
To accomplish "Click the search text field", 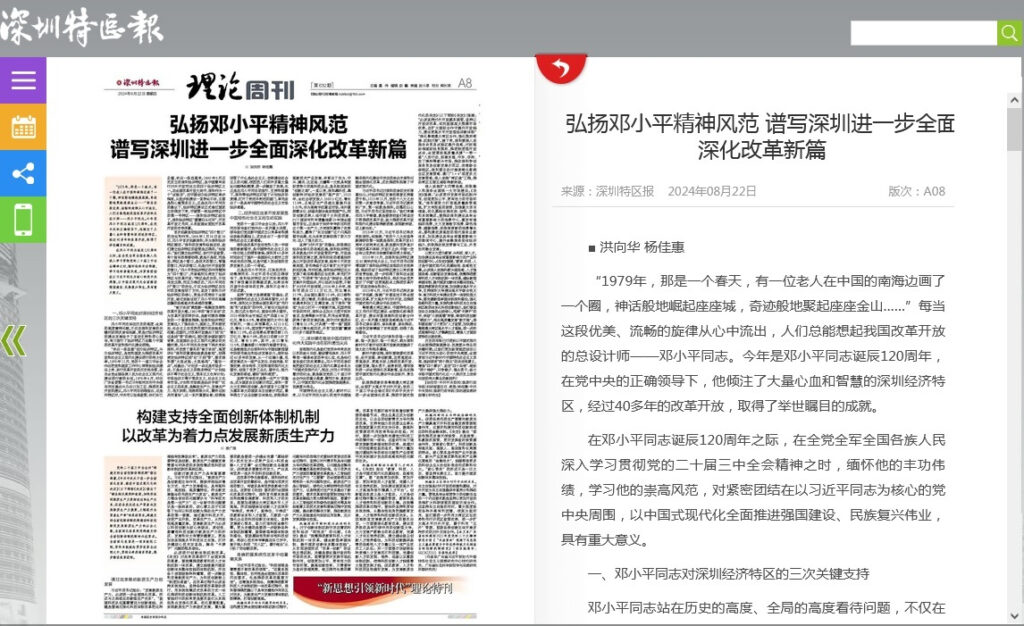I will pos(923,33).
